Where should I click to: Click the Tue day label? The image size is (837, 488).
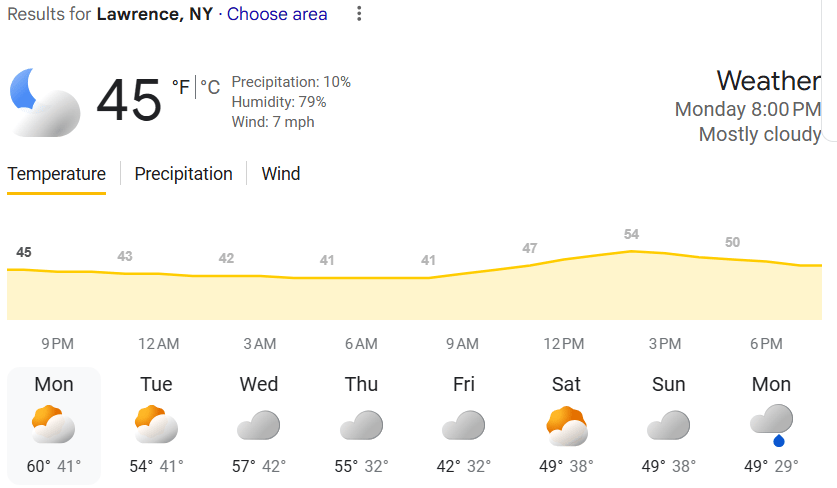tap(156, 384)
